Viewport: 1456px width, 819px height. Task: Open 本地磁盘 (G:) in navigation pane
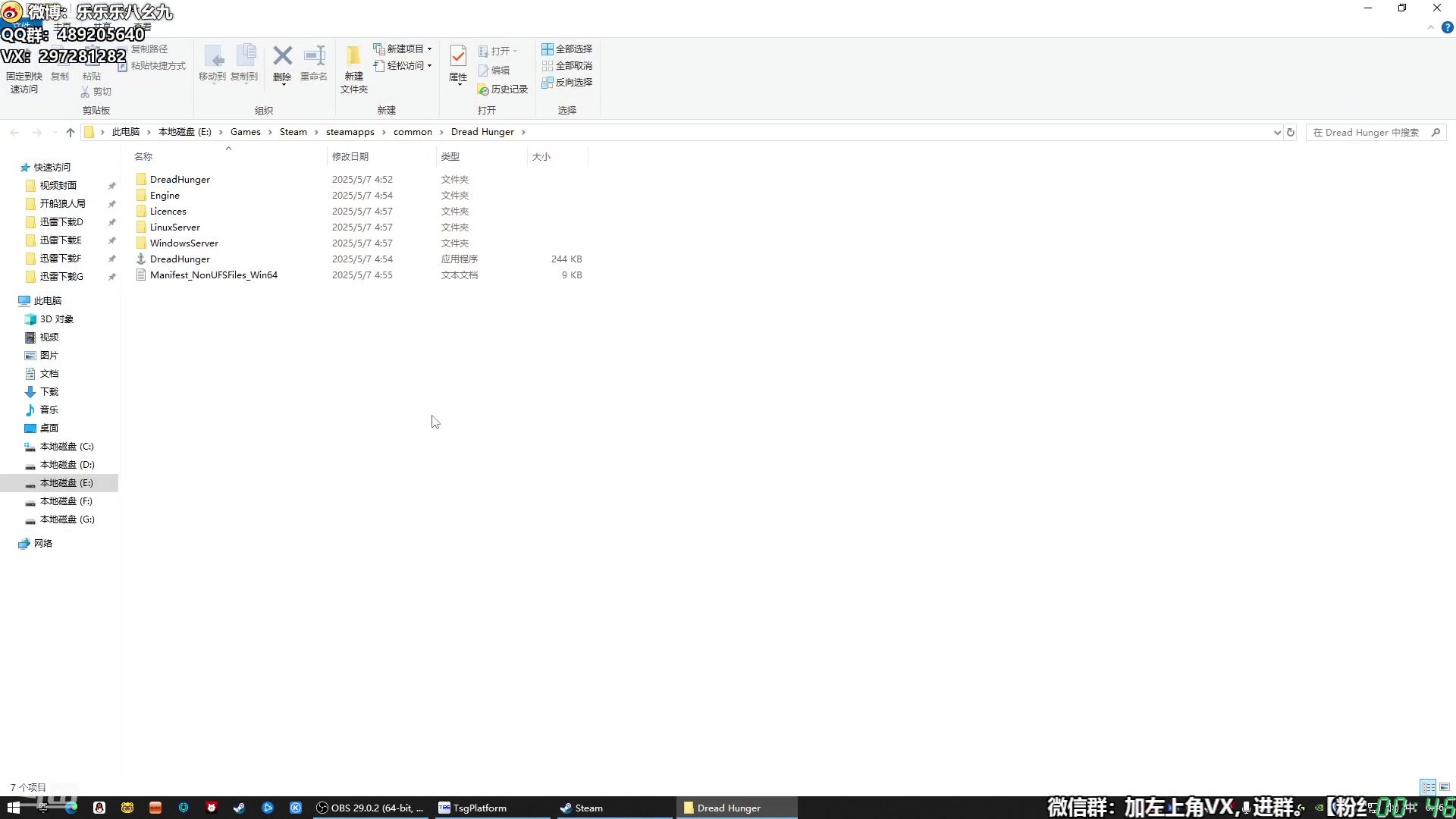tap(67, 519)
